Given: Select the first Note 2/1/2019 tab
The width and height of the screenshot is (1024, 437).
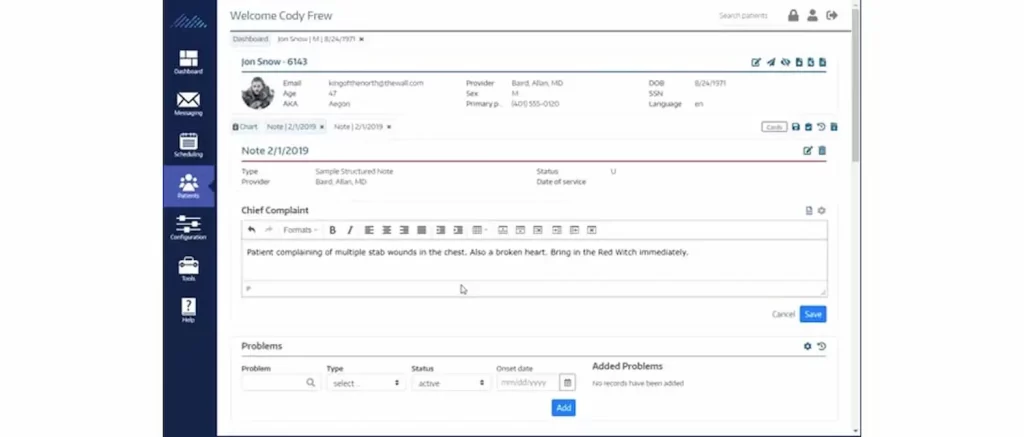Looking at the screenshot, I should (291, 127).
